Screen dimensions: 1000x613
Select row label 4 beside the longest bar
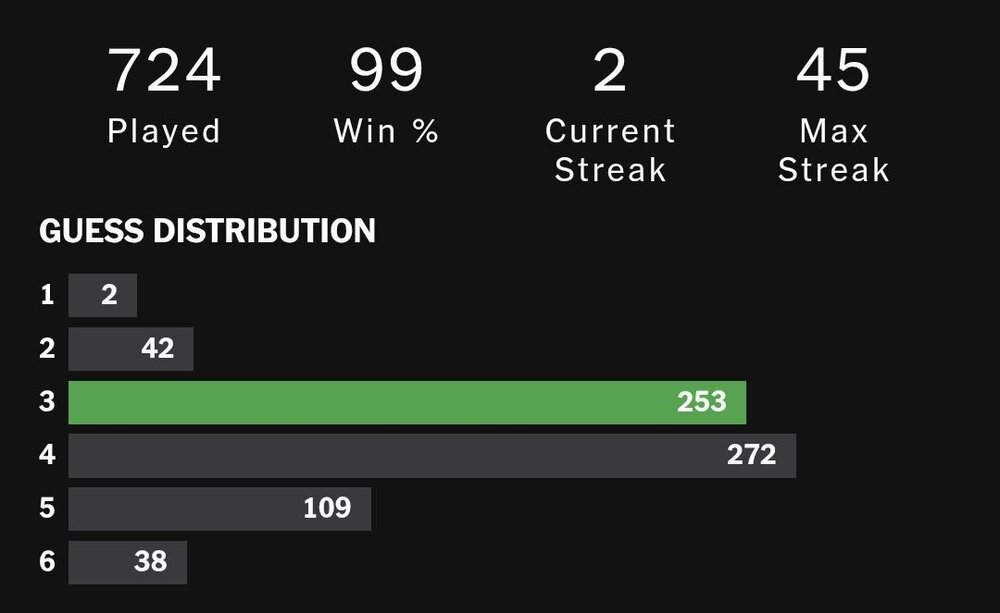tap(47, 456)
